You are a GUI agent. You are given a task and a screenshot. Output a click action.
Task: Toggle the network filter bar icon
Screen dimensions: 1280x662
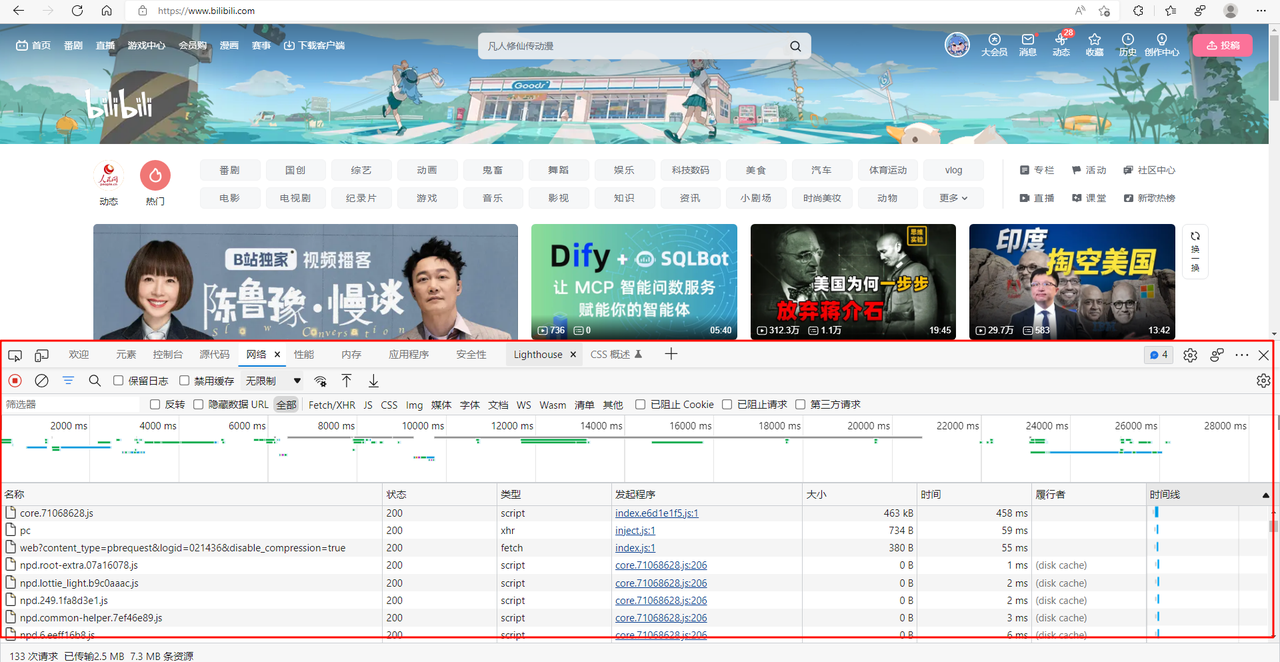(68, 381)
